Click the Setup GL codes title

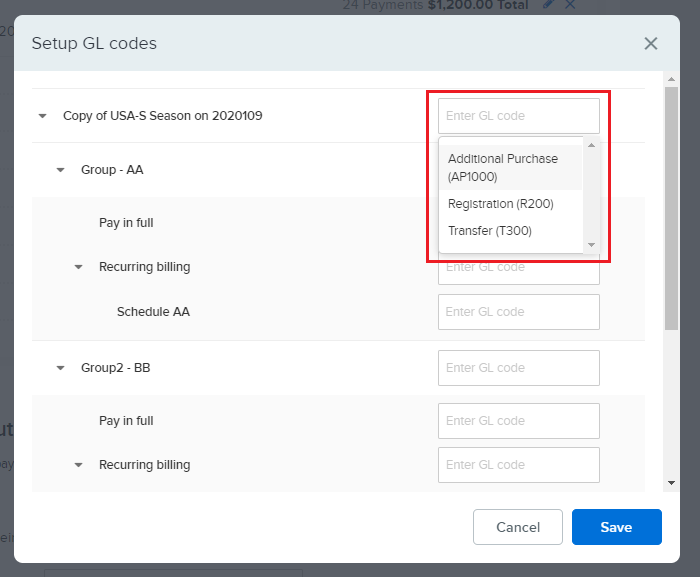pos(94,43)
